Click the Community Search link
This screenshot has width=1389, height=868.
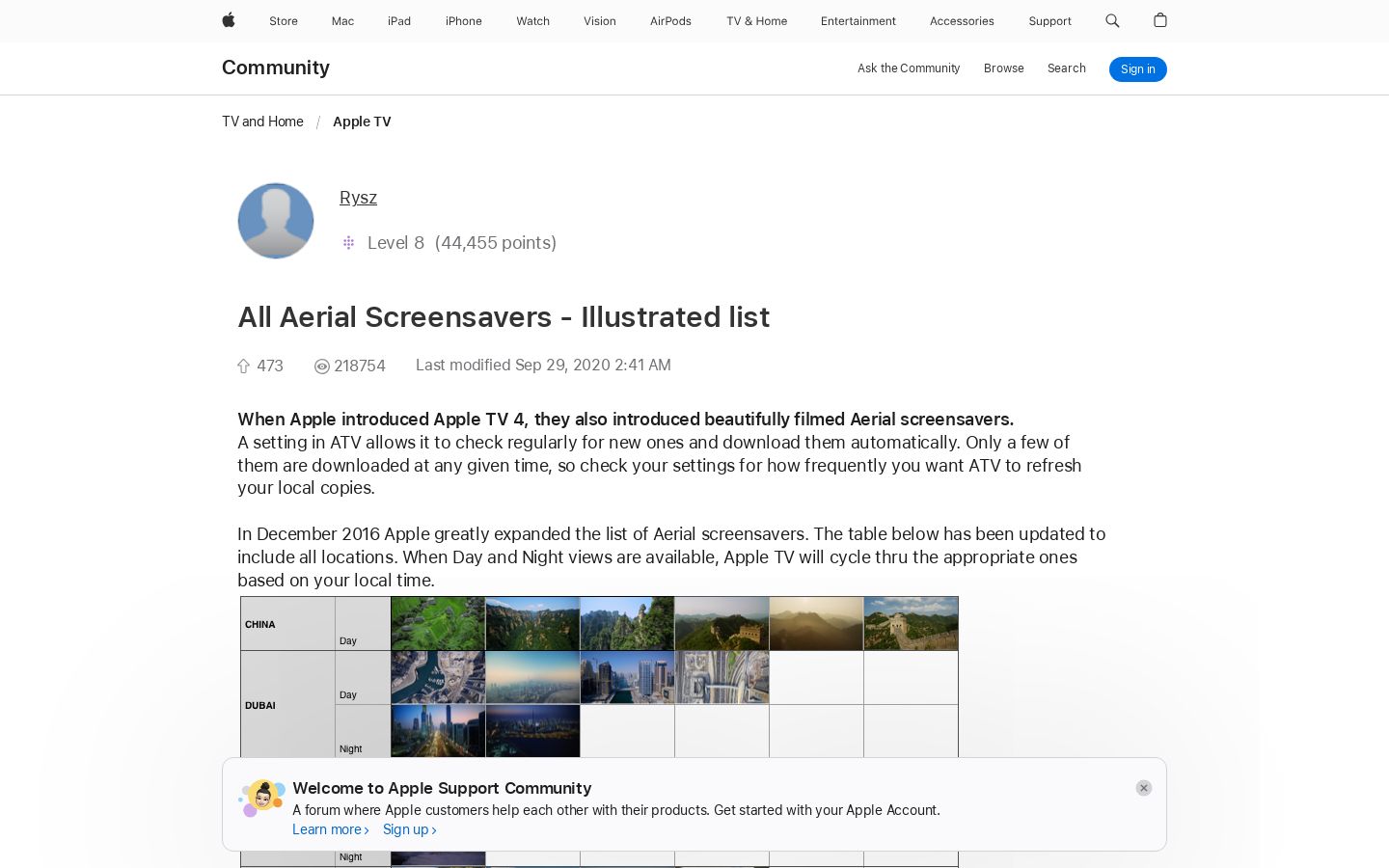pyautogui.click(x=1067, y=68)
